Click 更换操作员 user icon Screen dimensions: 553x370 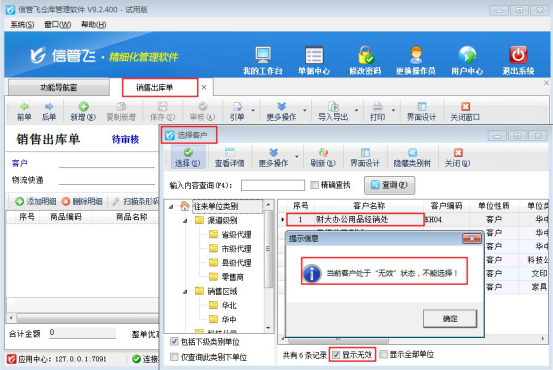point(416,60)
